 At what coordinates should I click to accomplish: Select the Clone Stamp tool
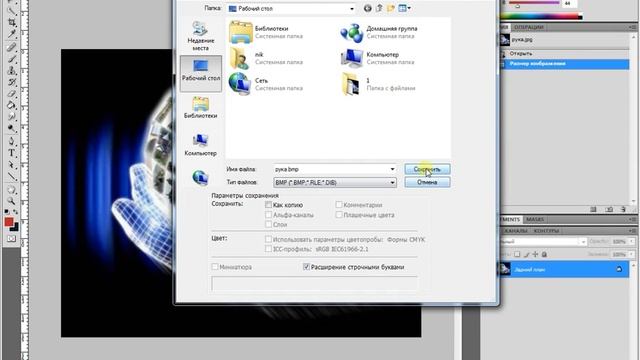(x=12, y=71)
